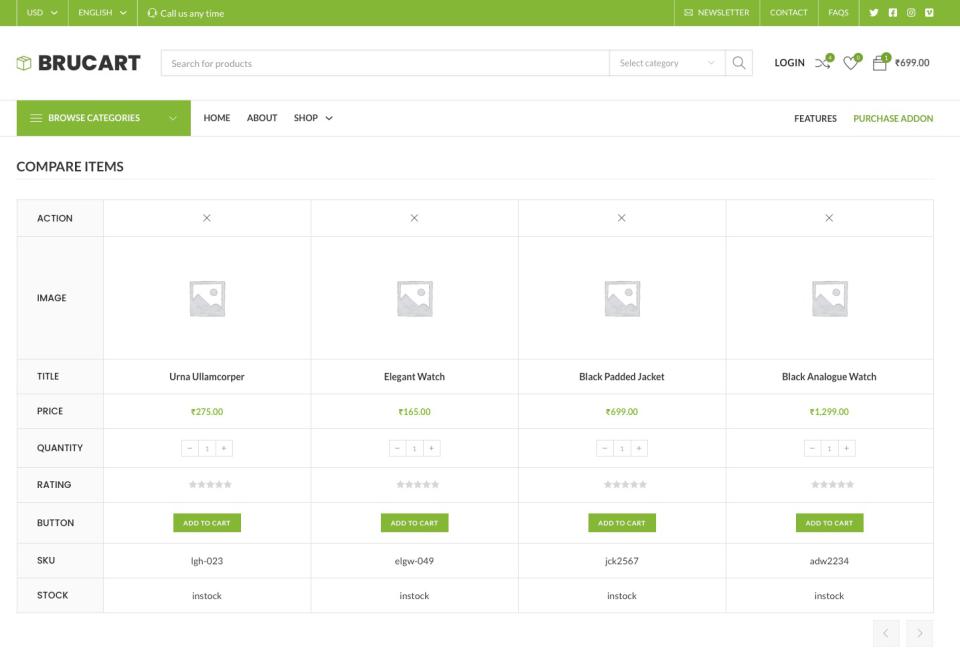Image resolution: width=960 pixels, height=652 pixels.
Task: Open the Instagram social link
Action: (911, 13)
